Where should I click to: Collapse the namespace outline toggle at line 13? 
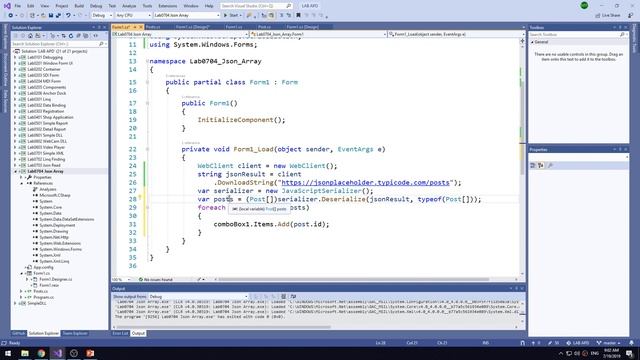click(147, 61)
